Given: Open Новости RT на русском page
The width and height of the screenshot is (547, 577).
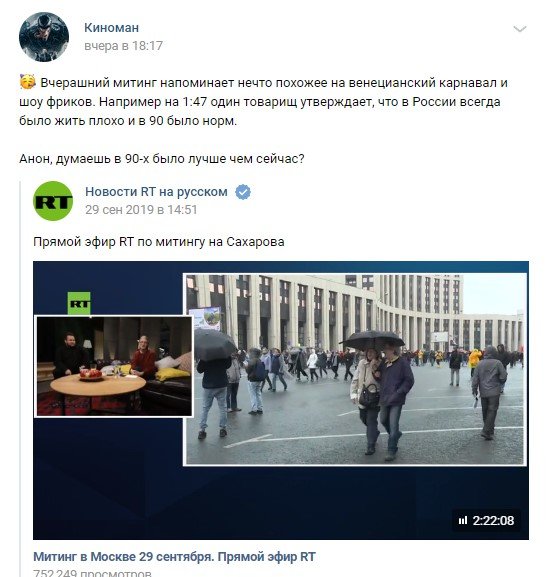Looking at the screenshot, I should pos(156,192).
